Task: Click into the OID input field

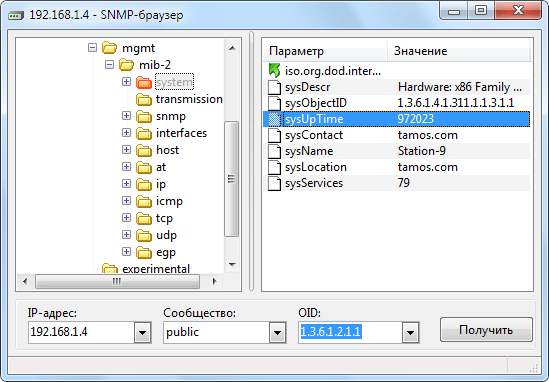Action: click(351, 332)
